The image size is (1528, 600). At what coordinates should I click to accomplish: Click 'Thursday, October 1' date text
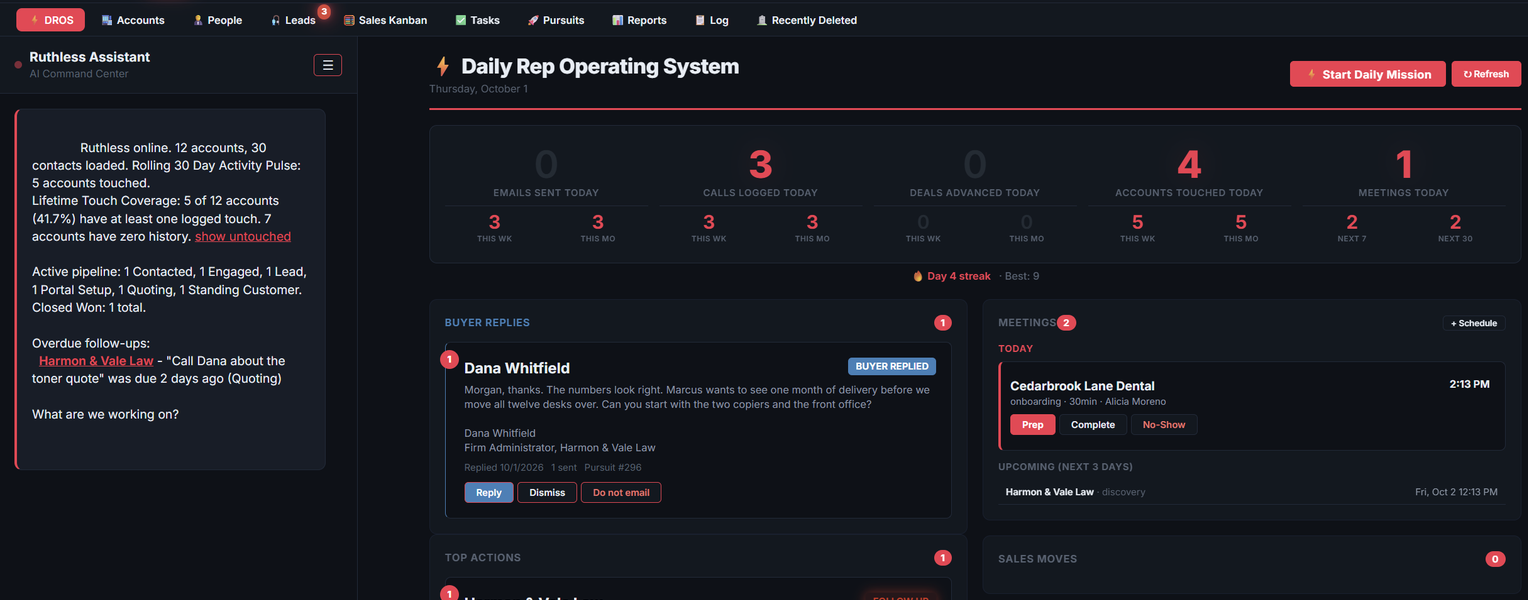tap(479, 89)
